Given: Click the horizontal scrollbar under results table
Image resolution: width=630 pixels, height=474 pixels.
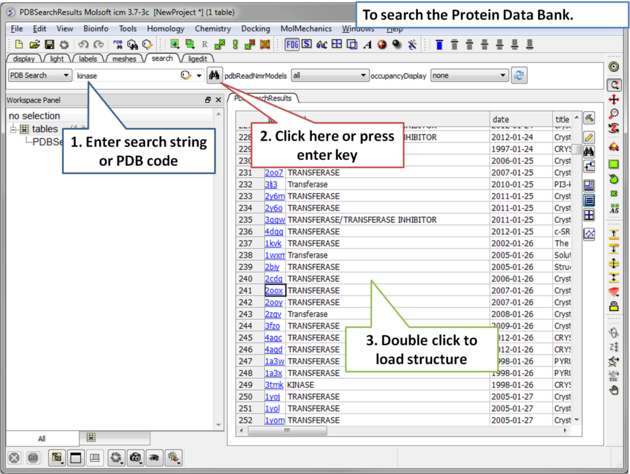Looking at the screenshot, I should coord(400,430).
